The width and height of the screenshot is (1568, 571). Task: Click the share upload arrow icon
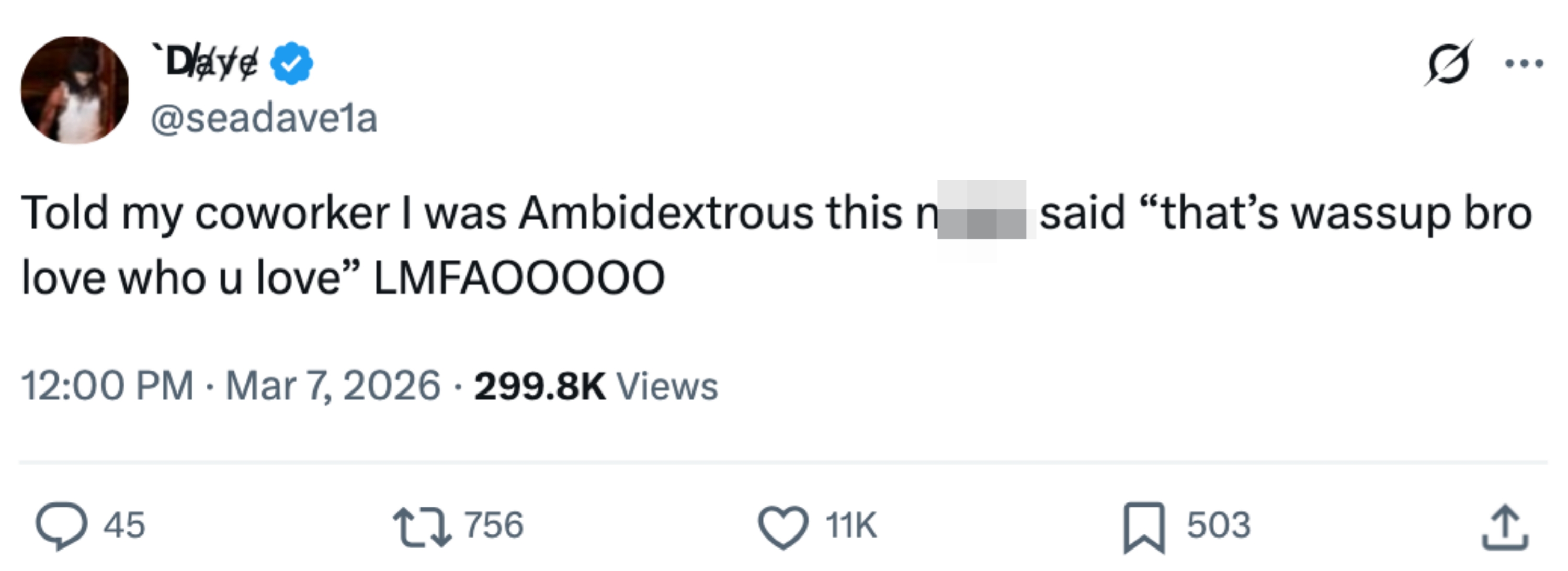1505,528
